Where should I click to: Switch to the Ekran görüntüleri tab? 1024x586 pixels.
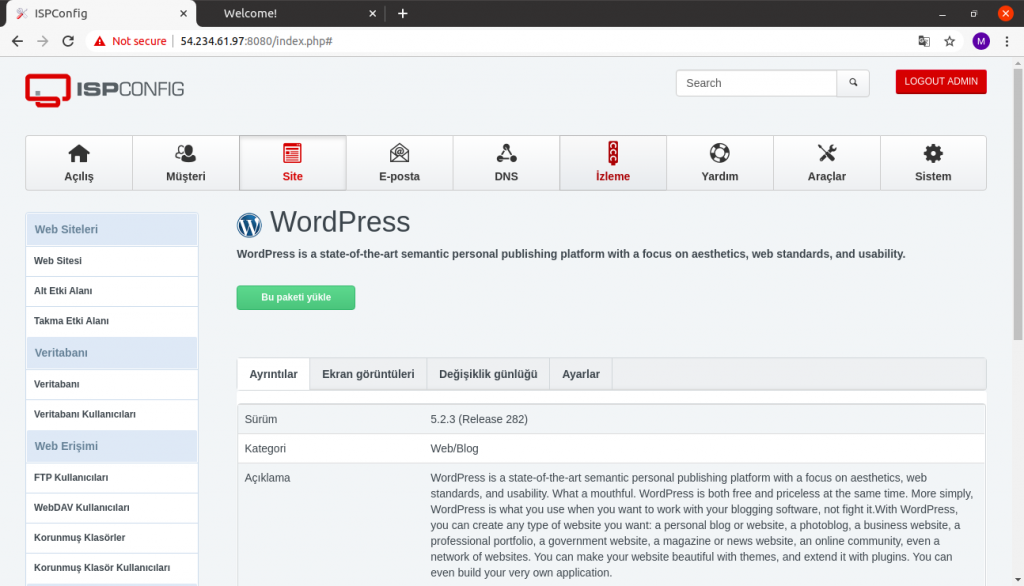(x=368, y=374)
